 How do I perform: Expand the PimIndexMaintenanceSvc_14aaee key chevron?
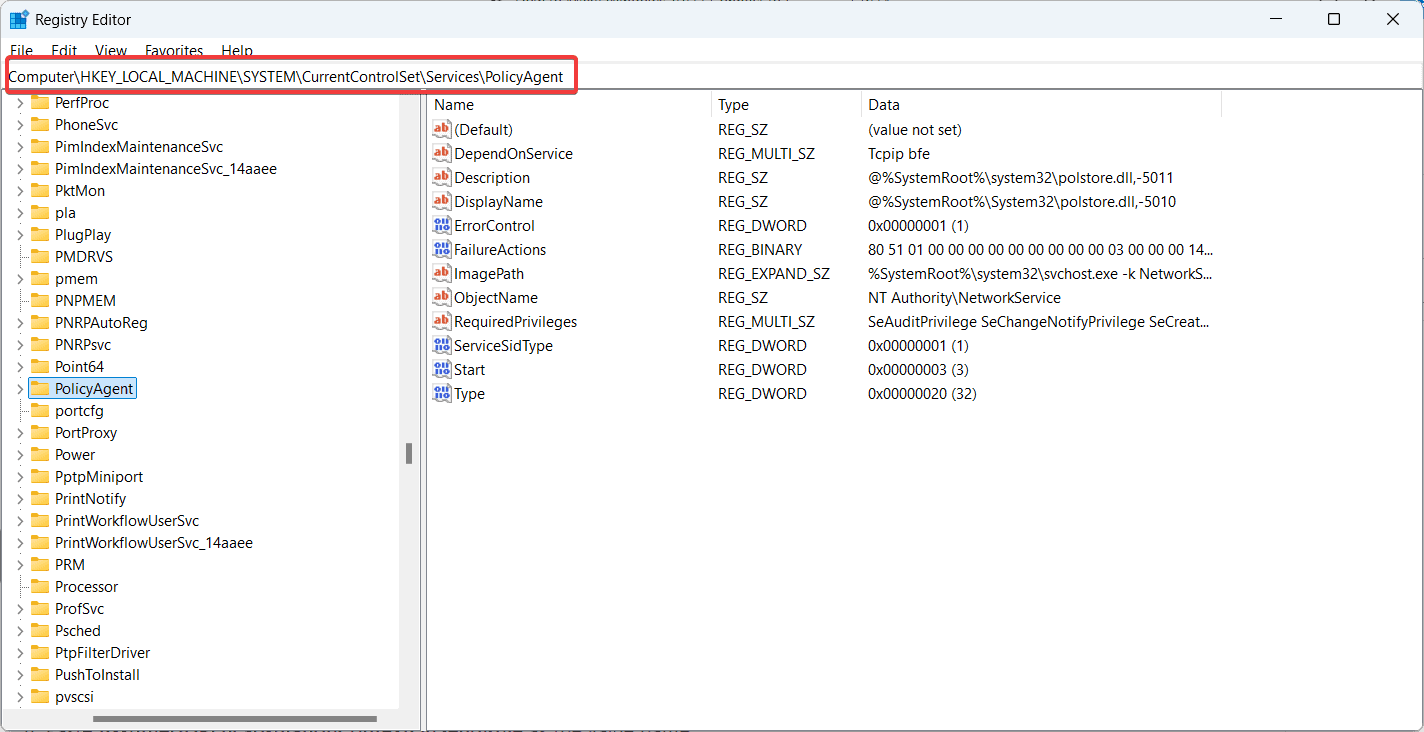point(19,168)
